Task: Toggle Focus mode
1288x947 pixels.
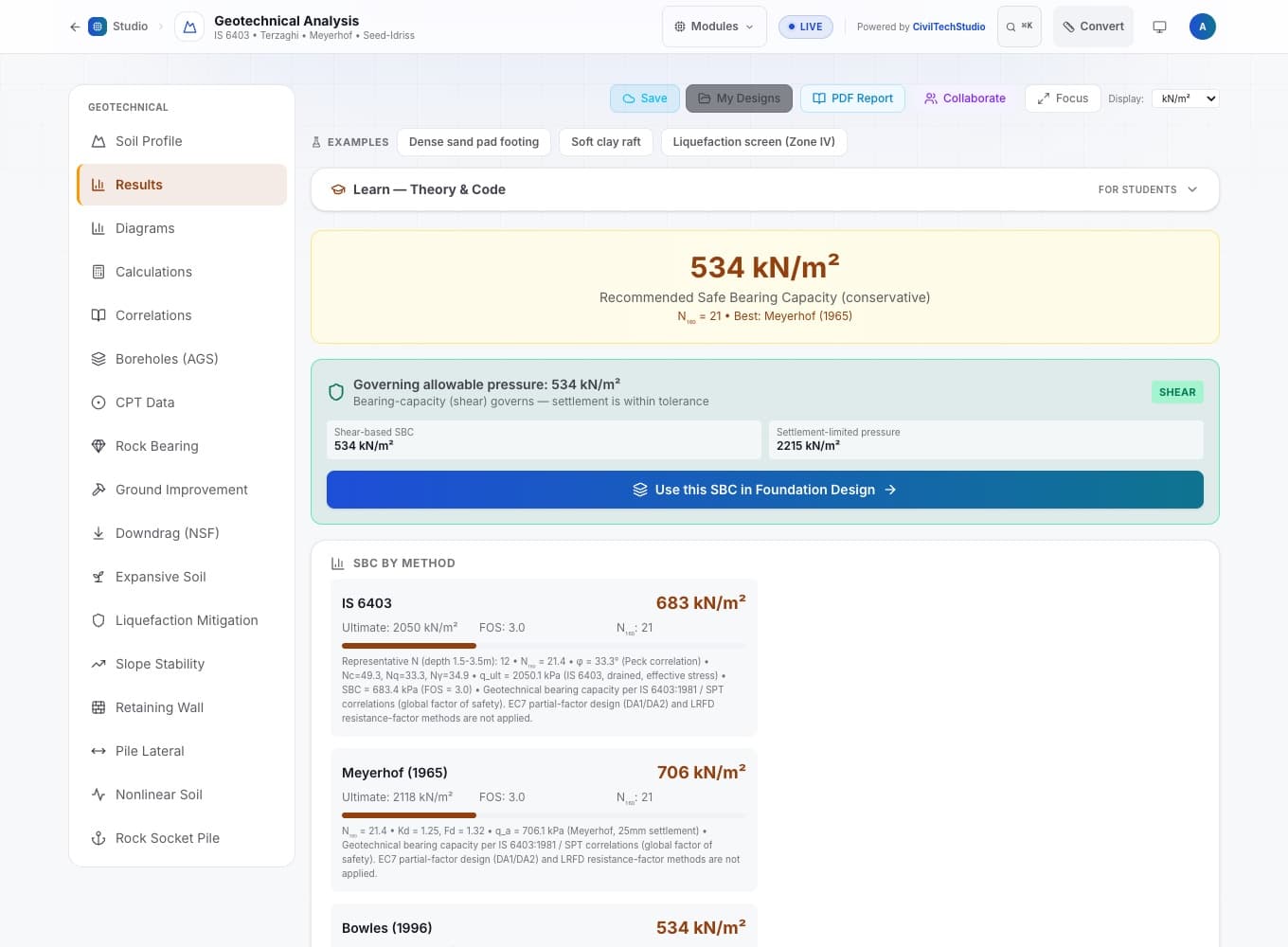Action: 1063,98
